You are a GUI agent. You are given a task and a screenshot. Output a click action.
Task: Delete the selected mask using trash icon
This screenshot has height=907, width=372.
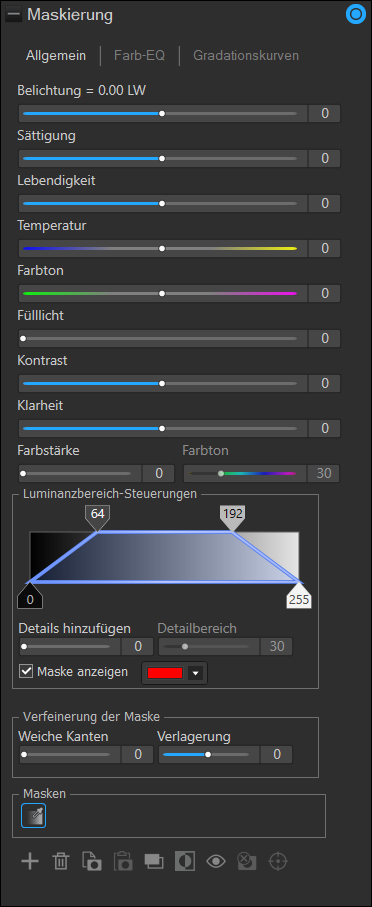60,861
